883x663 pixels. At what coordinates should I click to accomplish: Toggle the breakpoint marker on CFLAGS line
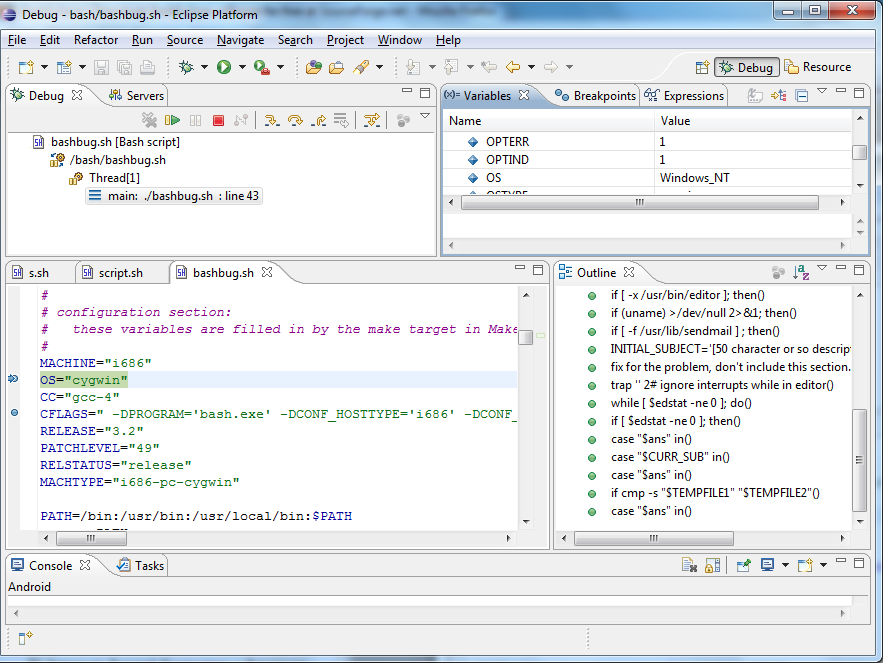click(14, 413)
